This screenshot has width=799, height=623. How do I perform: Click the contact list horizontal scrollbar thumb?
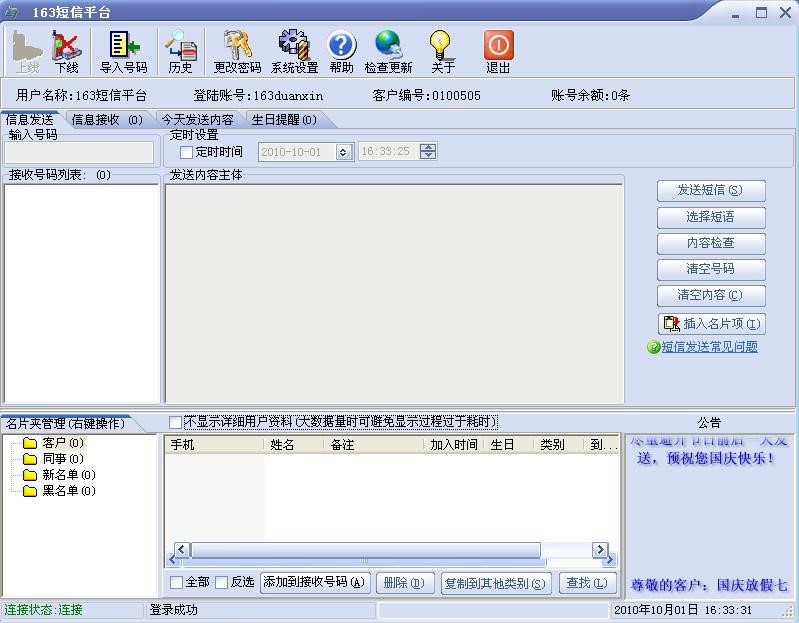pyautogui.click(x=366, y=550)
